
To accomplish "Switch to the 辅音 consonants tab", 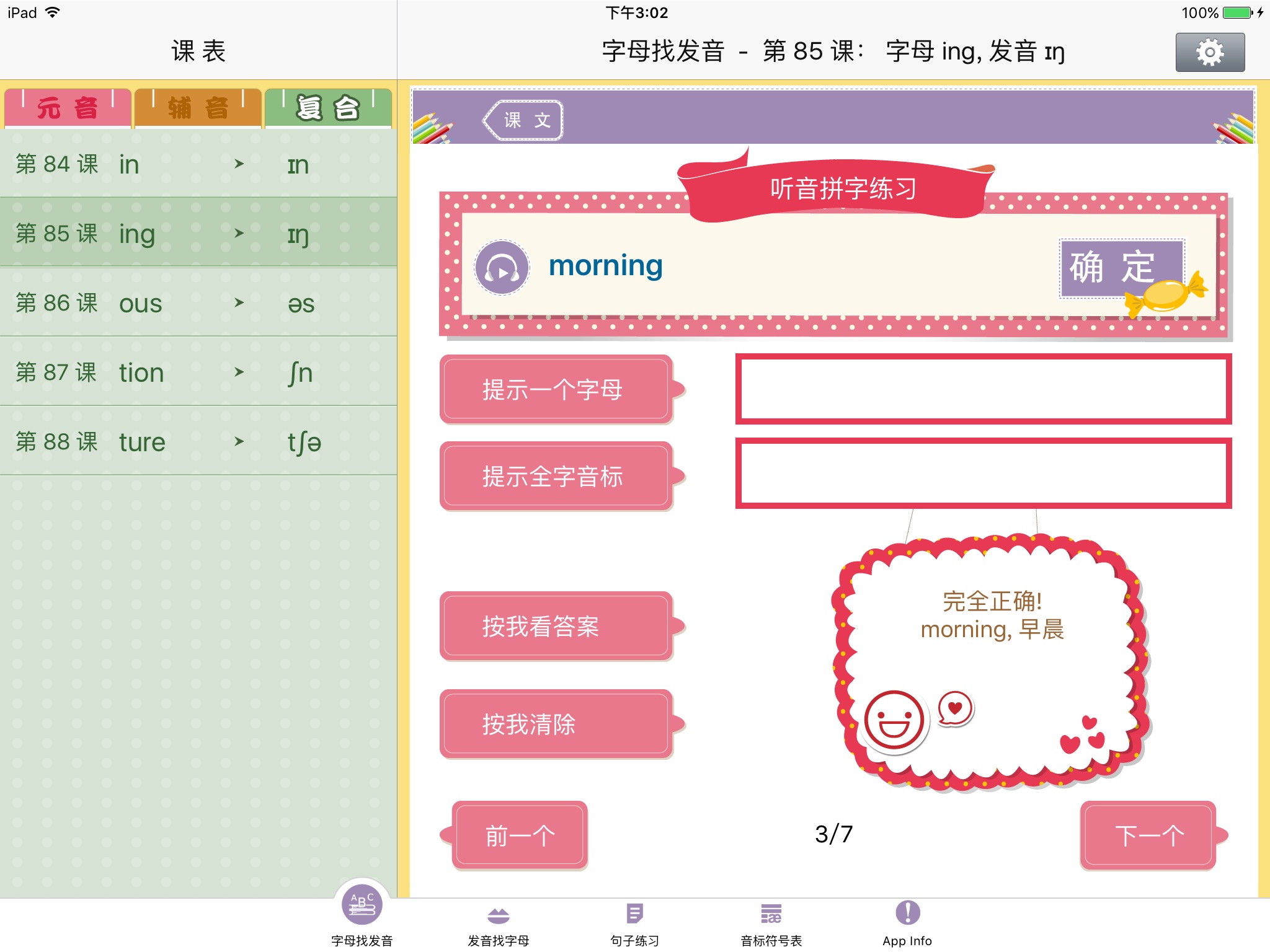I will point(198,108).
